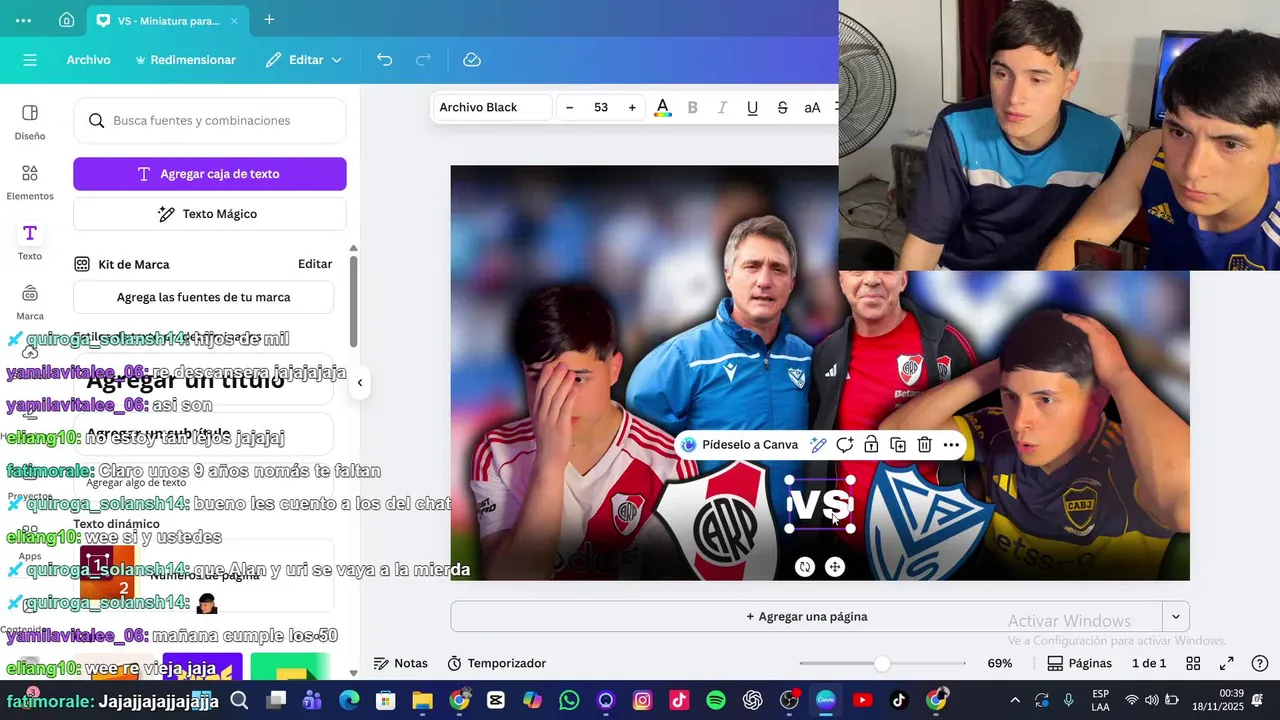
Task: Open the Temporizador timer
Action: click(496, 663)
